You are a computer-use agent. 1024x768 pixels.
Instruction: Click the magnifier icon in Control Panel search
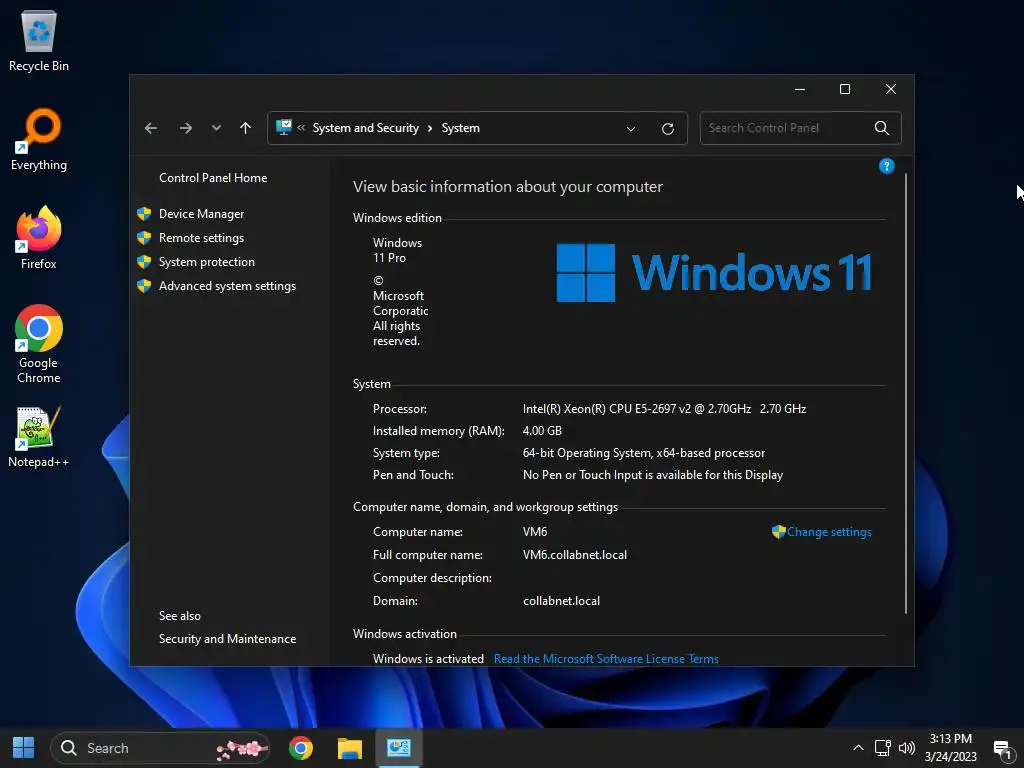coord(882,128)
